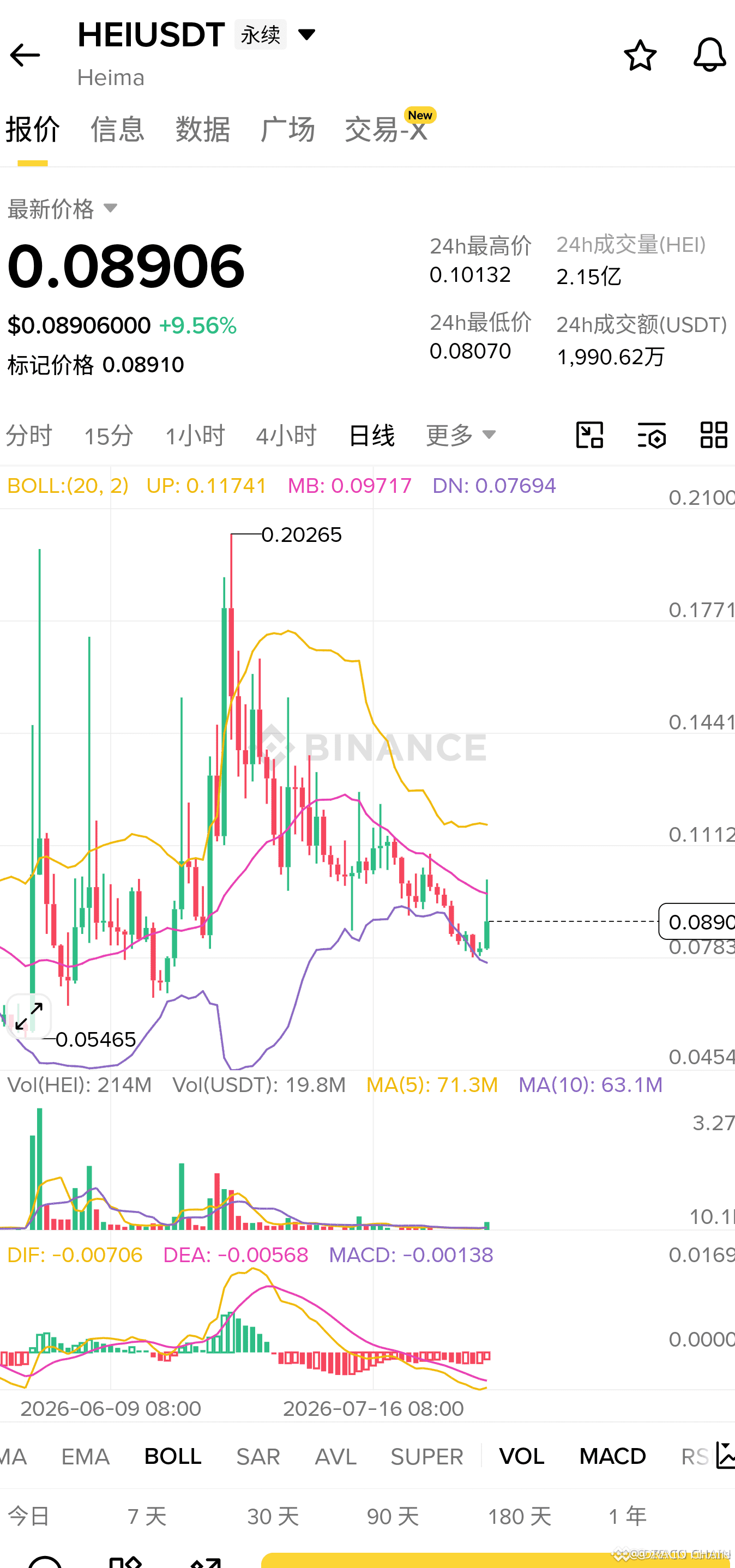
Task: Tap the UP: 0.11741 band value
Action: [207, 486]
